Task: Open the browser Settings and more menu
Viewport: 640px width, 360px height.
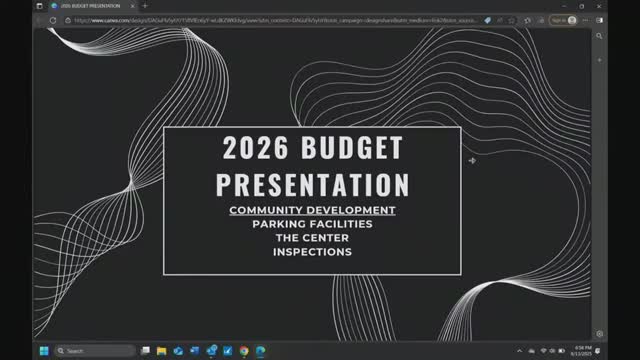Action: click(585, 20)
